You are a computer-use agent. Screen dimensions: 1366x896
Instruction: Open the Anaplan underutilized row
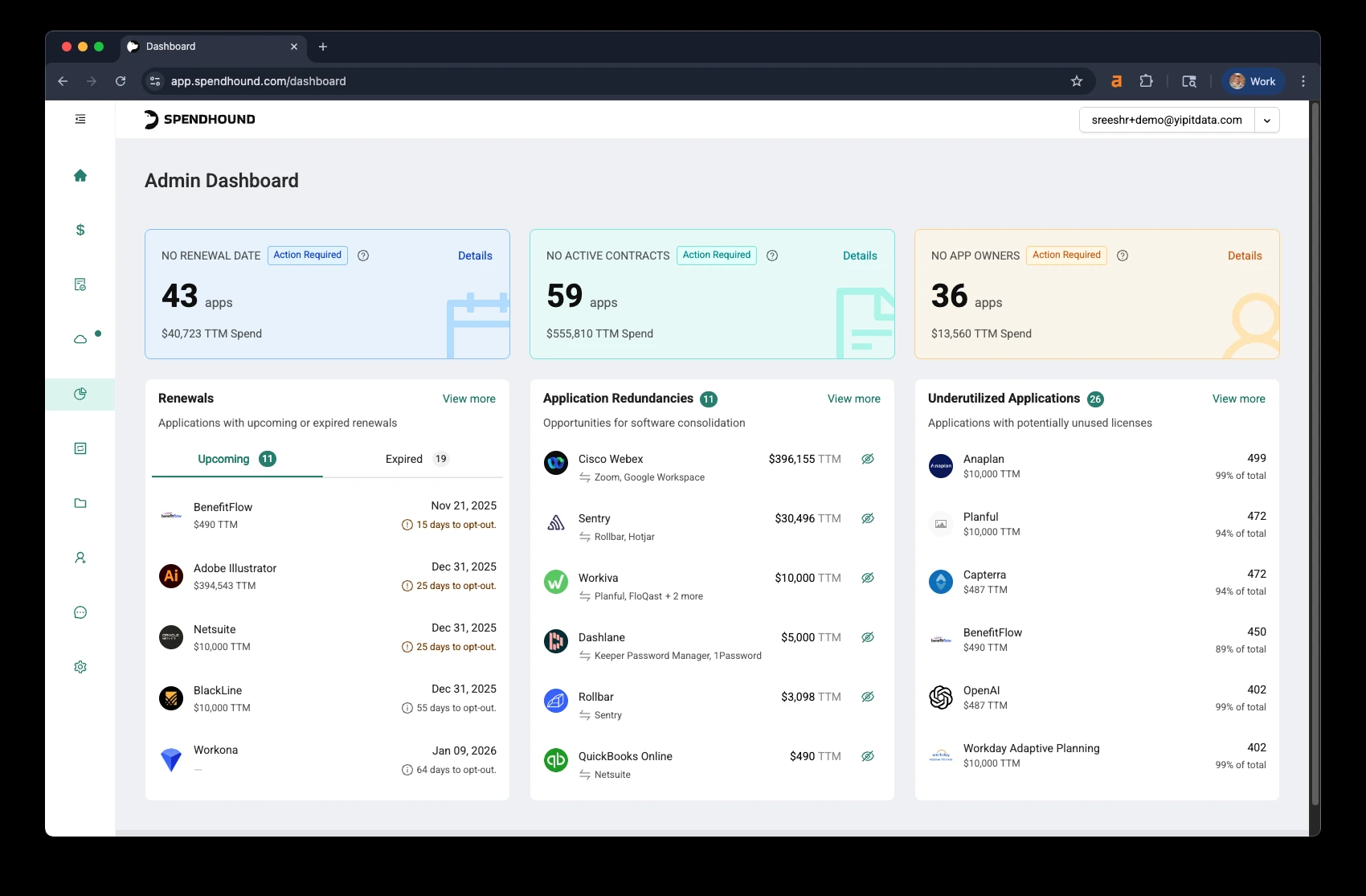1097,466
